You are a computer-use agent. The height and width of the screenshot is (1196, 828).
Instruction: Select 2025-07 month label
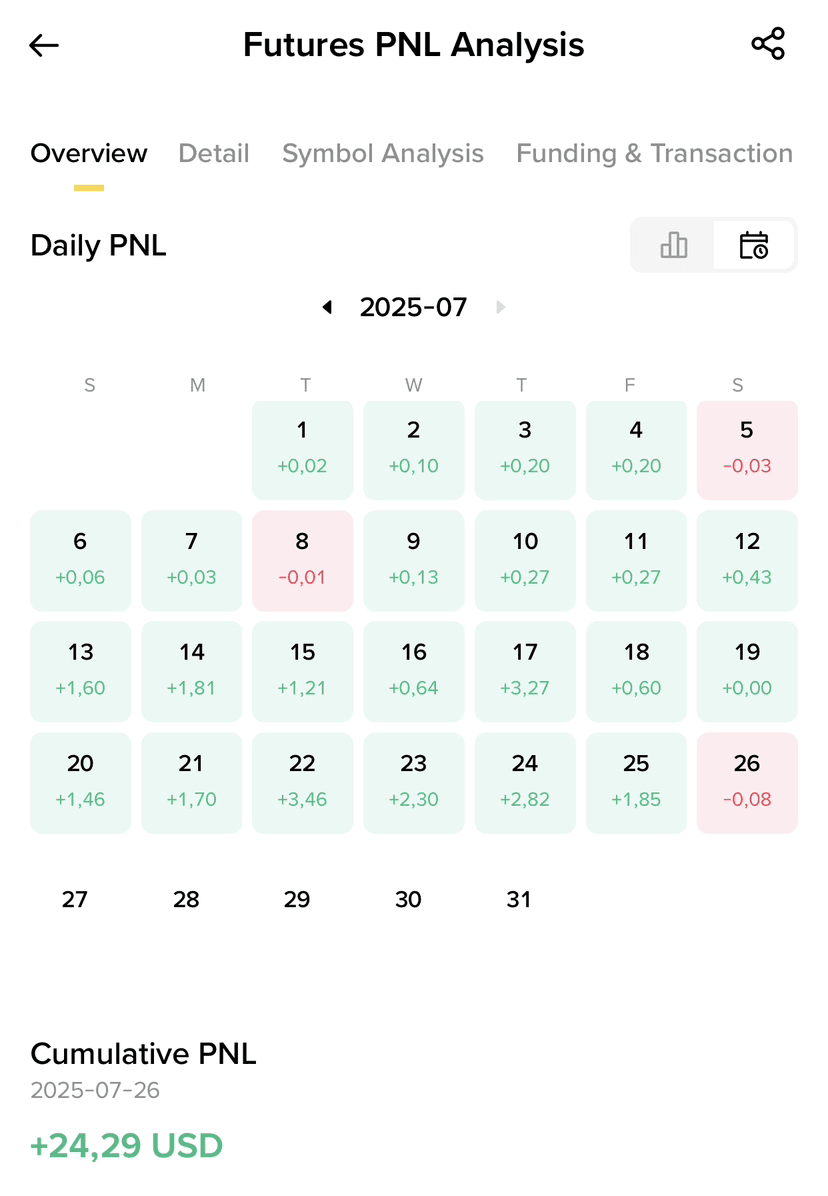click(x=413, y=307)
